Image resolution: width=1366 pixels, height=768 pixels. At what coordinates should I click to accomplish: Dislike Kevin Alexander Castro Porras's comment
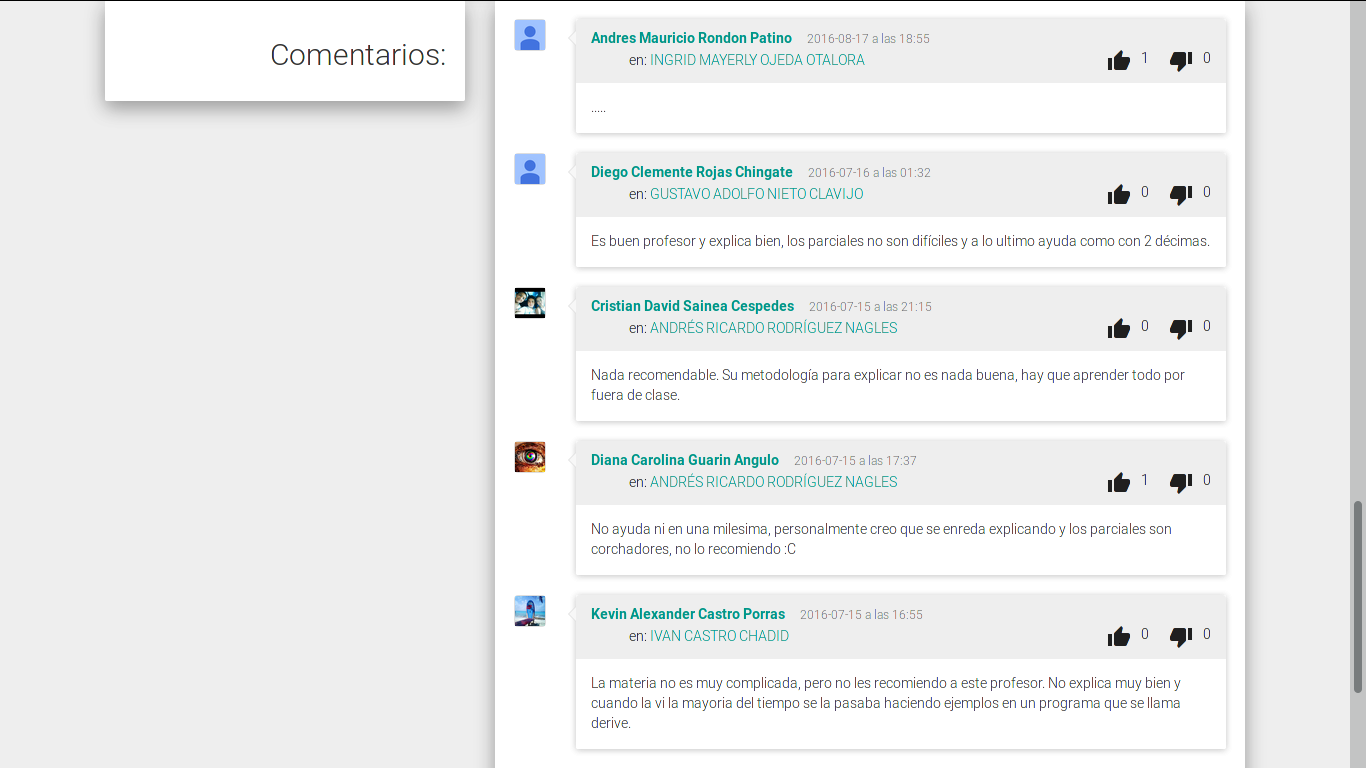pos(1181,636)
